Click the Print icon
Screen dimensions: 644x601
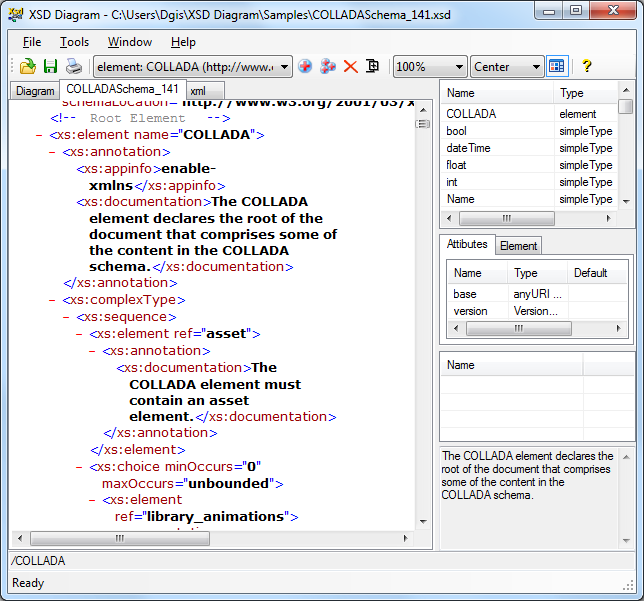[x=74, y=67]
